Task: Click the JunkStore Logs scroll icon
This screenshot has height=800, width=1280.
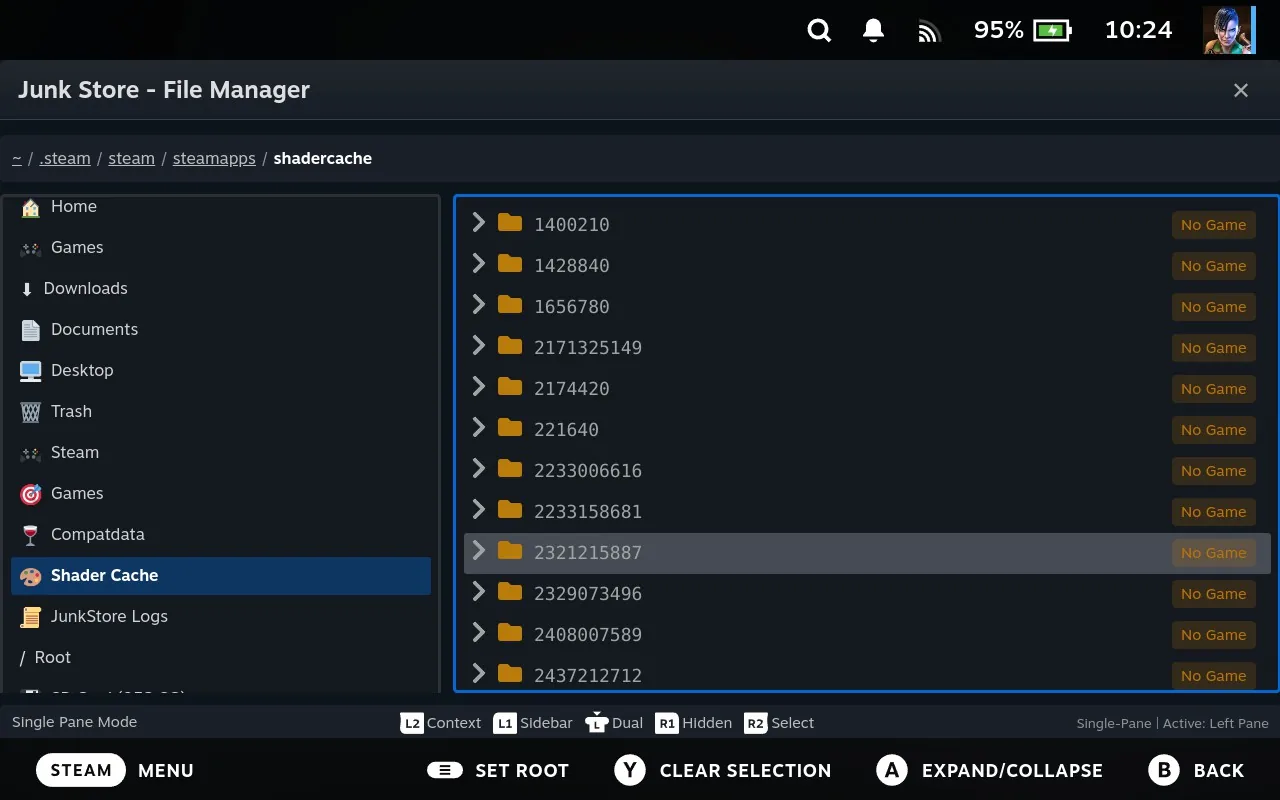Action: [x=31, y=617]
